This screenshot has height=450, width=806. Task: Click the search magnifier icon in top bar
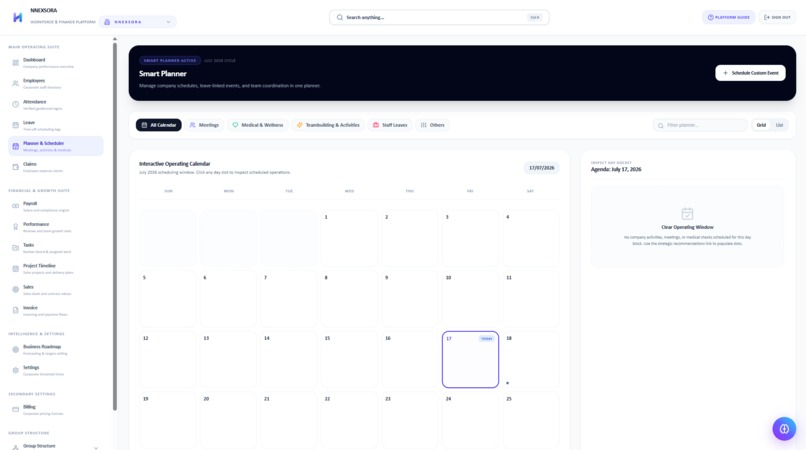(x=340, y=17)
